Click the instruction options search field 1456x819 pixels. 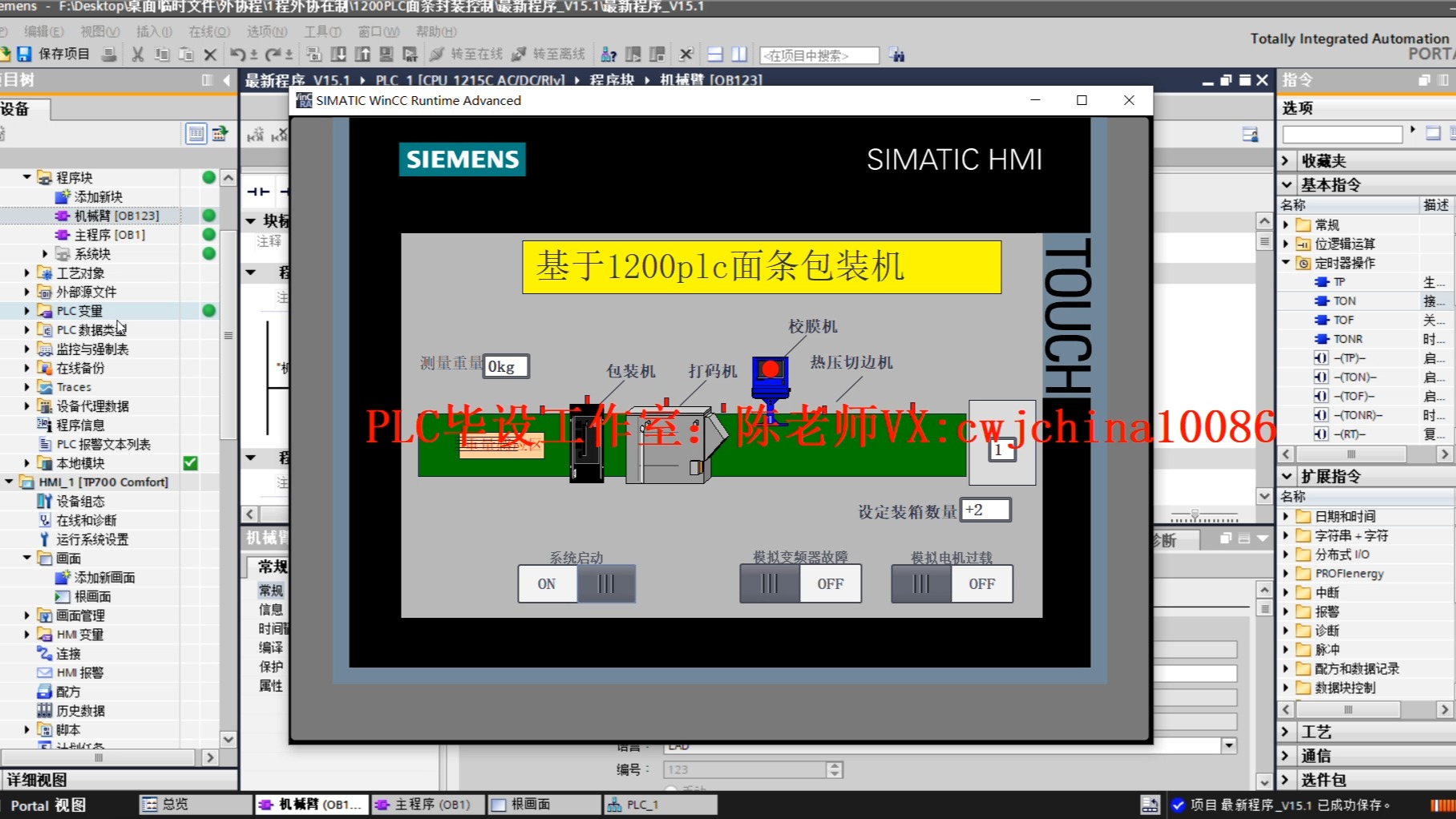[1342, 134]
